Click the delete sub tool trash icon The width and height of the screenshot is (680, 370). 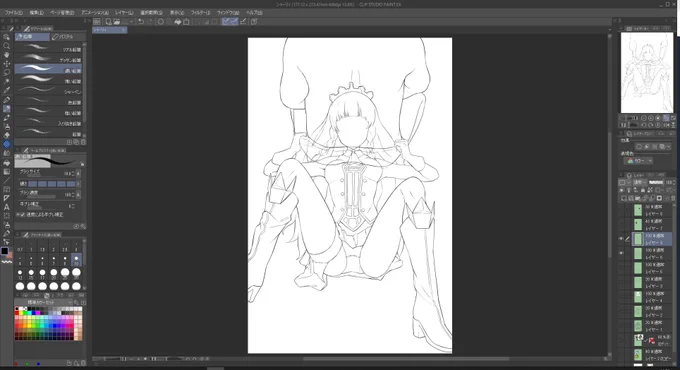coord(83,142)
